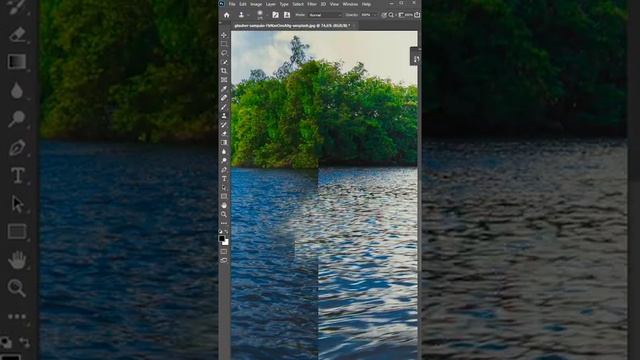The width and height of the screenshot is (640, 360).
Task: Open the Select menu
Action: (x=298, y=4)
